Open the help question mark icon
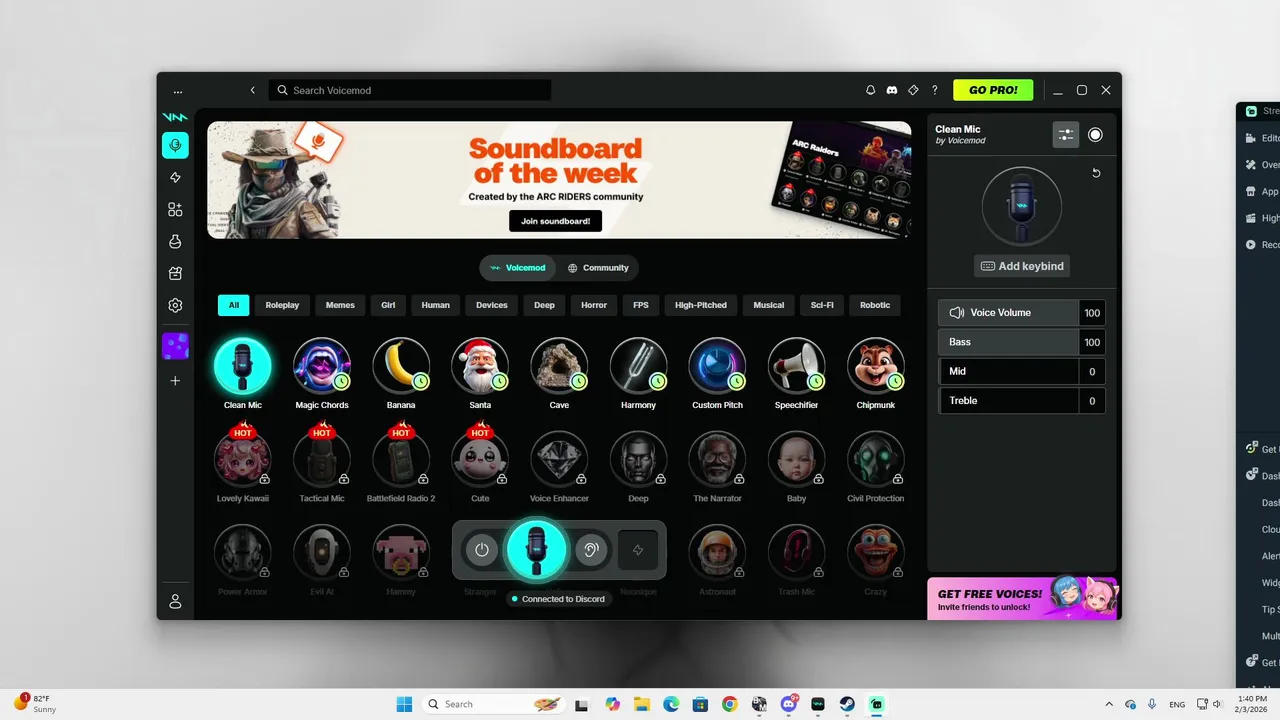Image resolution: width=1280 pixels, height=720 pixels. (935, 90)
